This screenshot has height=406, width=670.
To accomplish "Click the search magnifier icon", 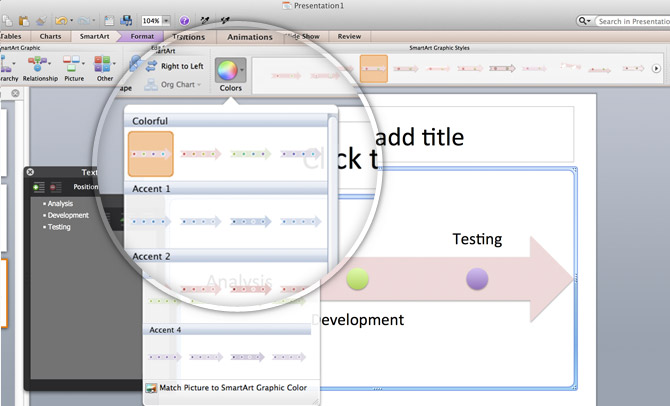I will (582, 21).
